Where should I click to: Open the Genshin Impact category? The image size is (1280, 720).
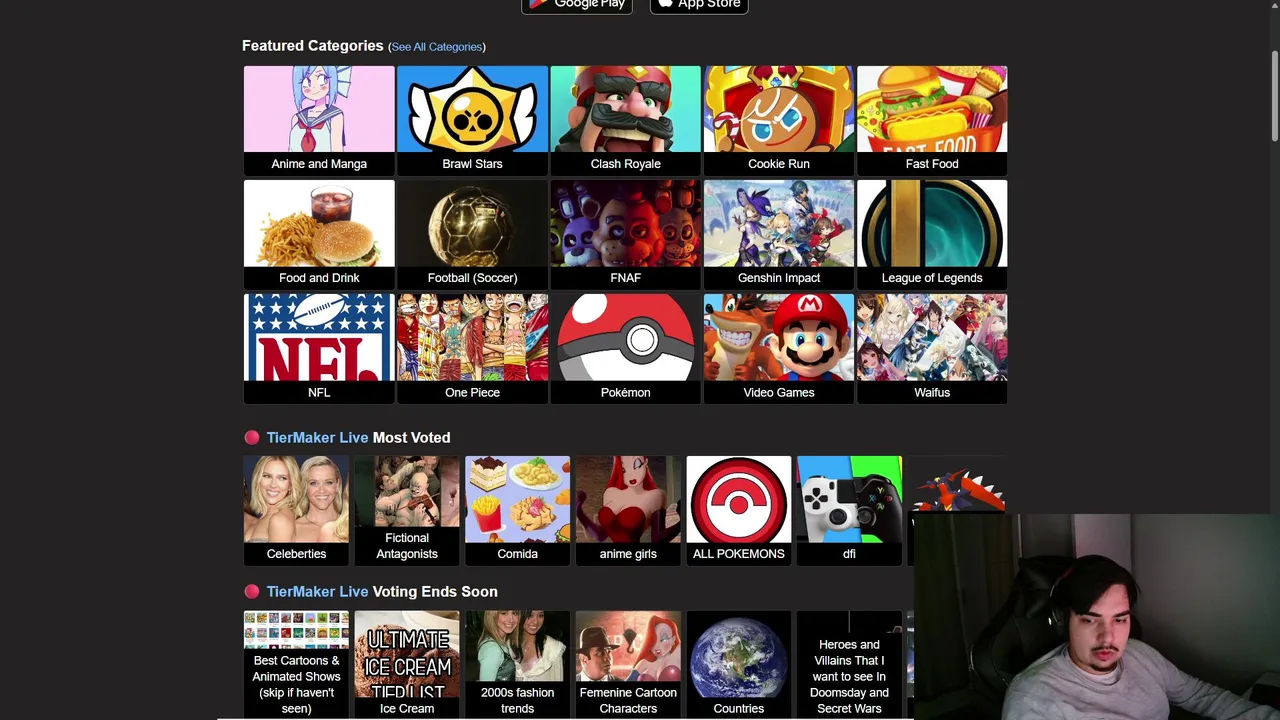point(779,234)
